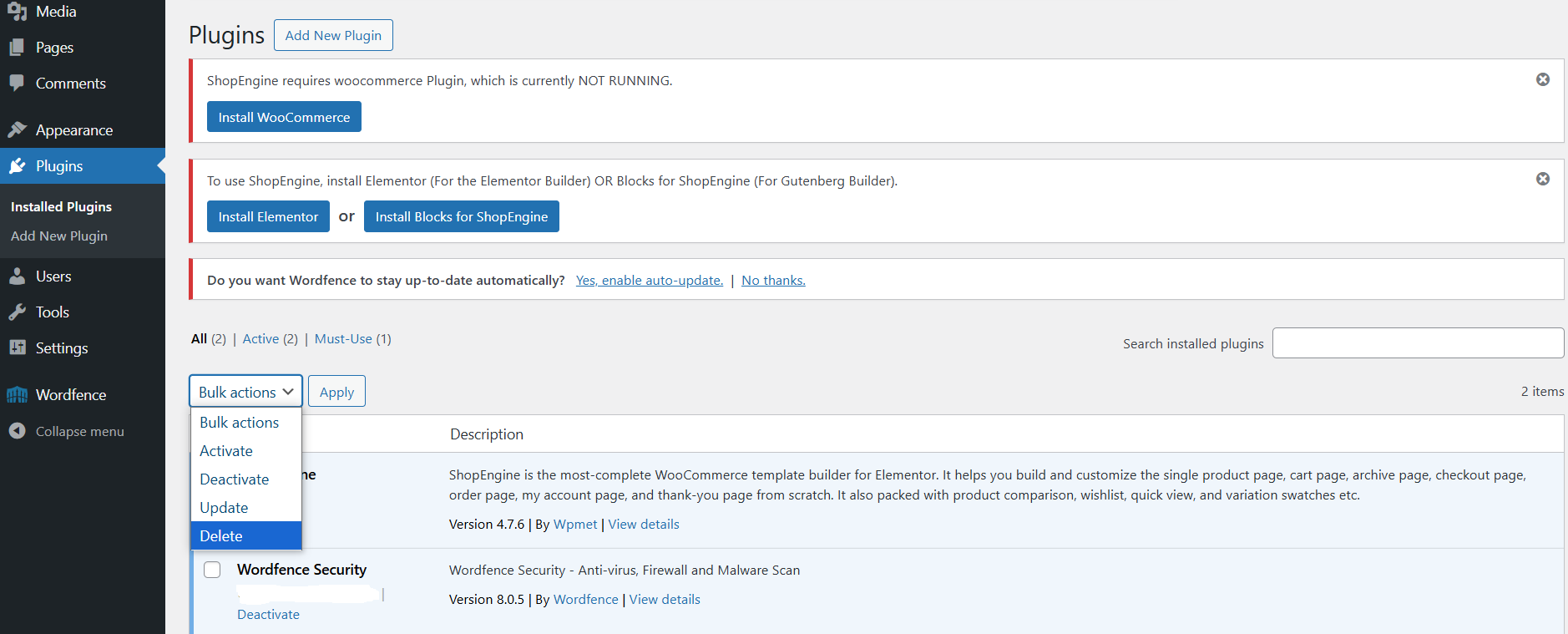The image size is (1568, 634).
Task: Click the Plugins plug icon
Action: click(17, 166)
